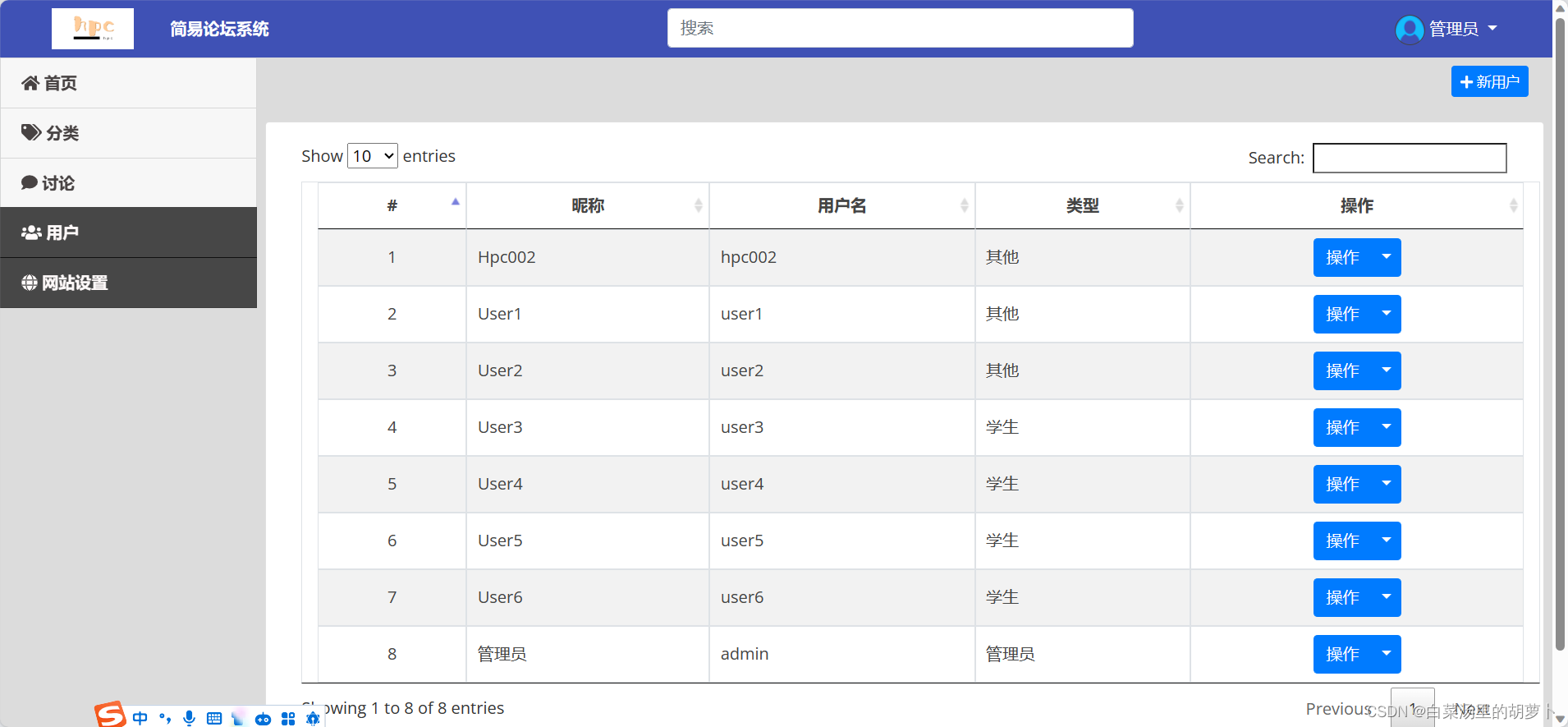This screenshot has height=727, width=1568.
Task: Expand 操作 dropdown arrow for User6
Action: [x=1387, y=598]
